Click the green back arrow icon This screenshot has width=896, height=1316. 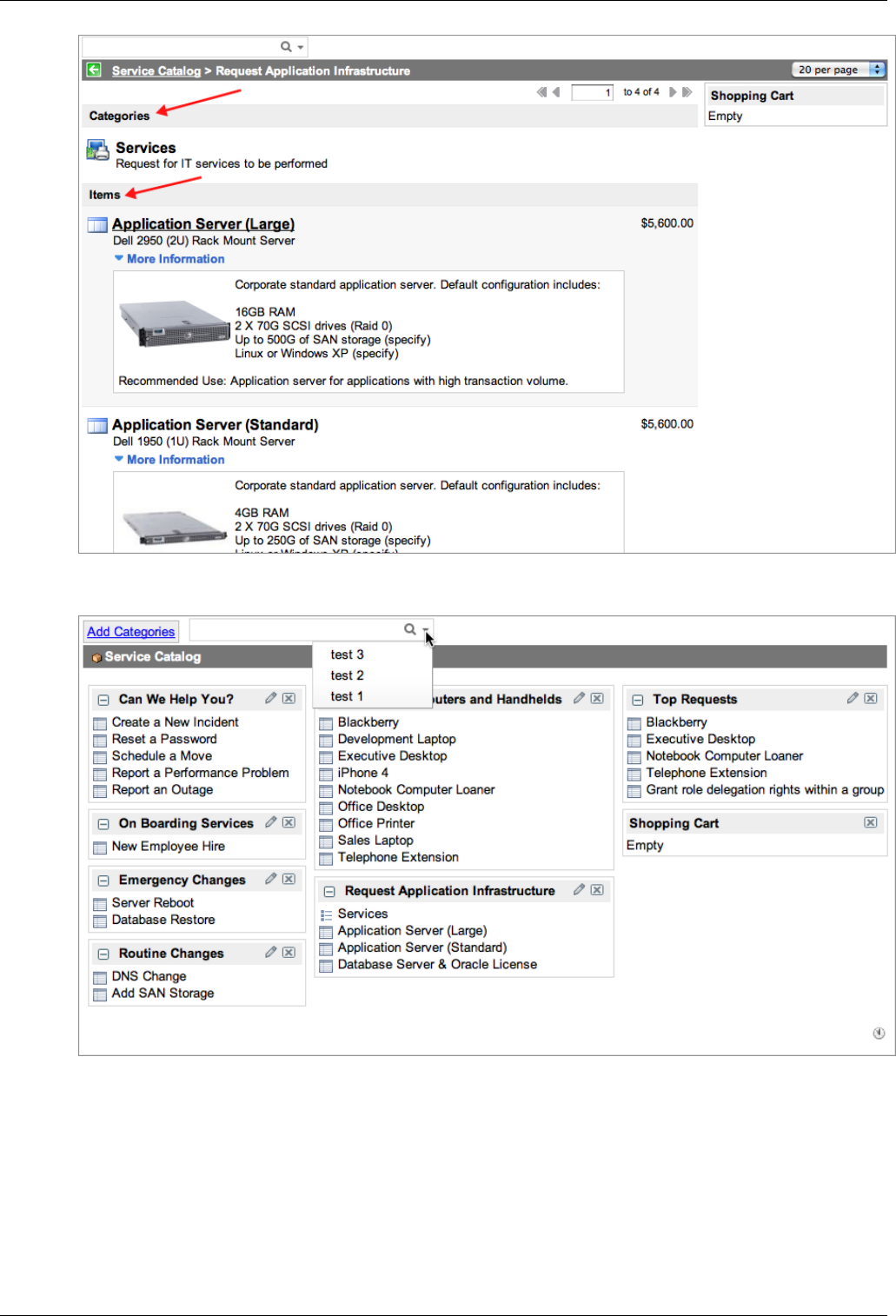click(92, 70)
